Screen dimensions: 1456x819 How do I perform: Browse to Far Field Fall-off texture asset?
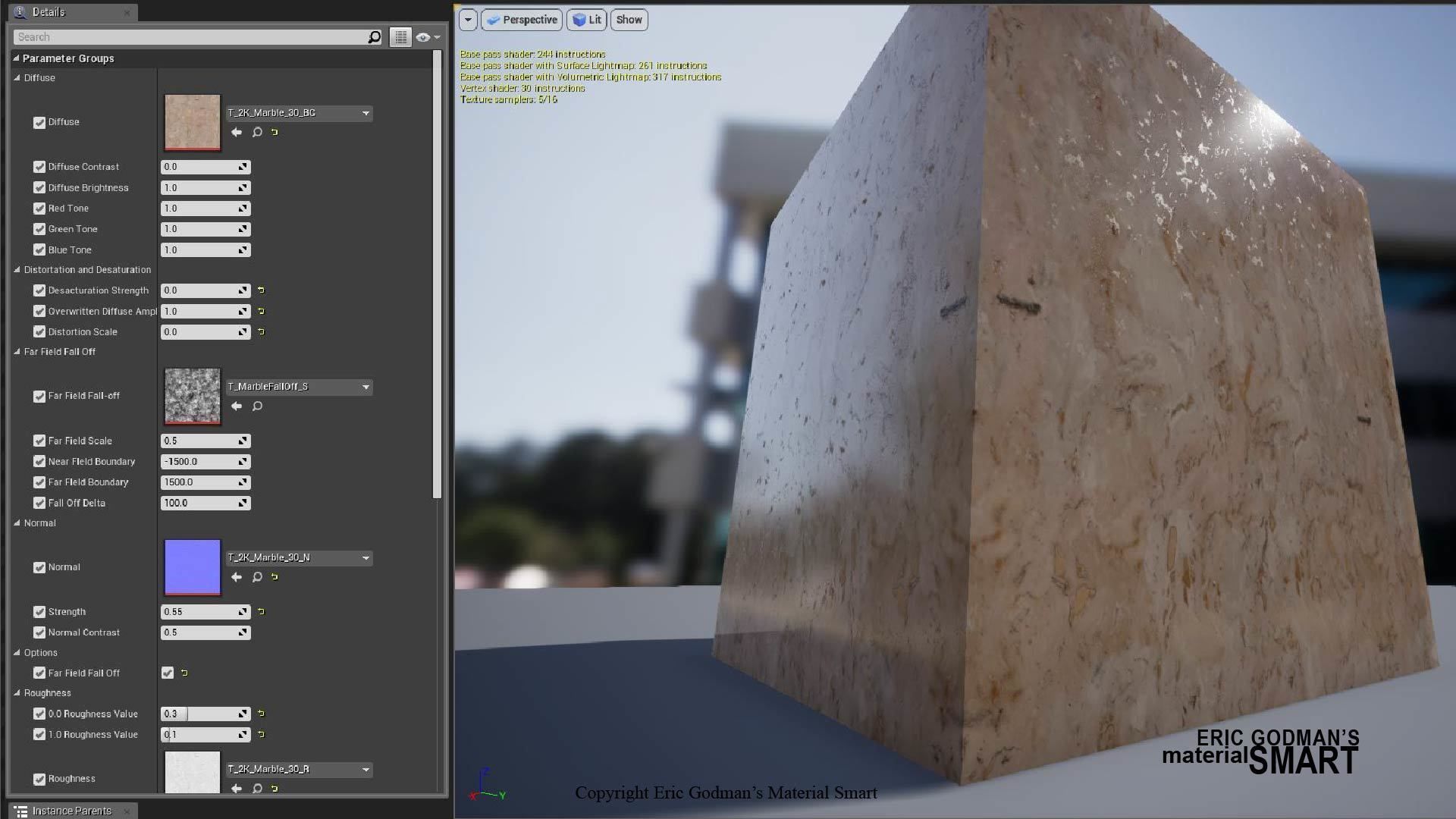coord(257,406)
